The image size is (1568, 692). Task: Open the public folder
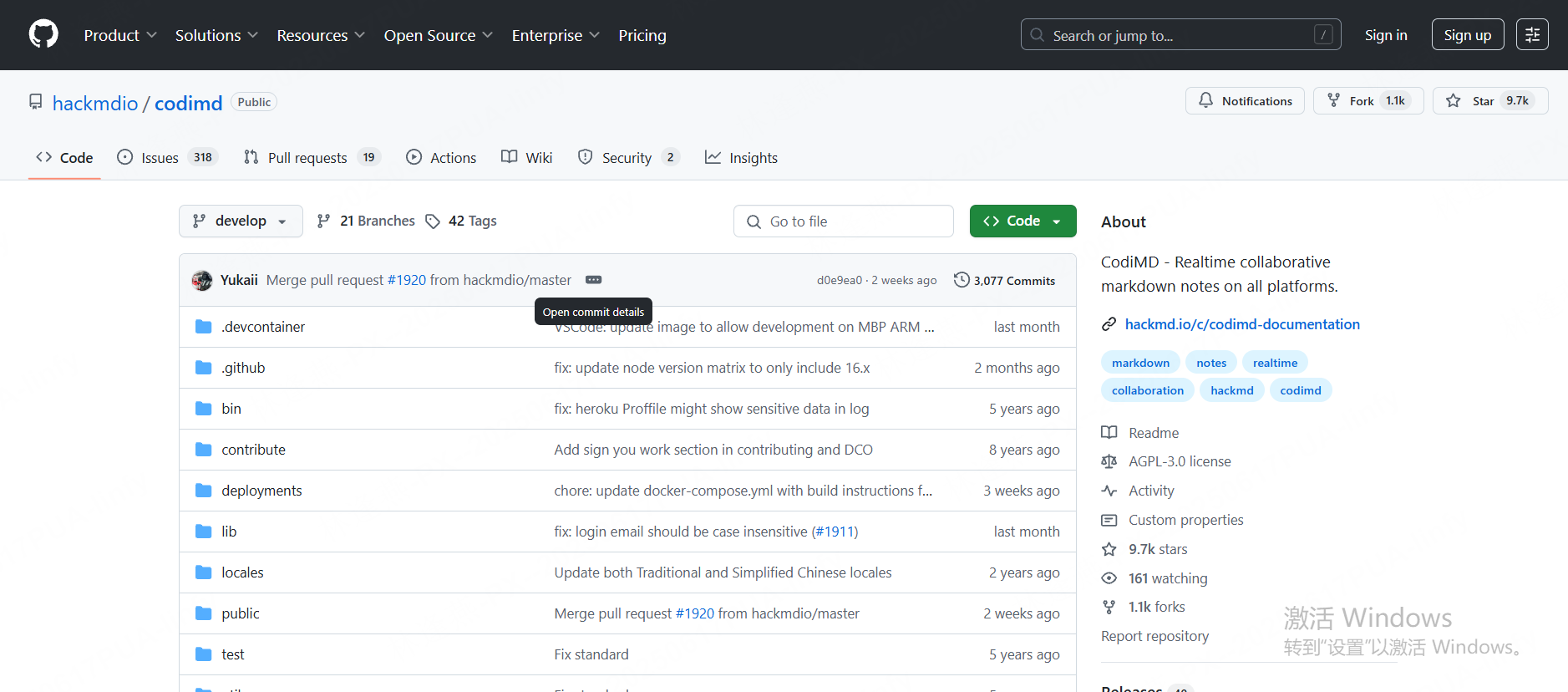click(241, 613)
